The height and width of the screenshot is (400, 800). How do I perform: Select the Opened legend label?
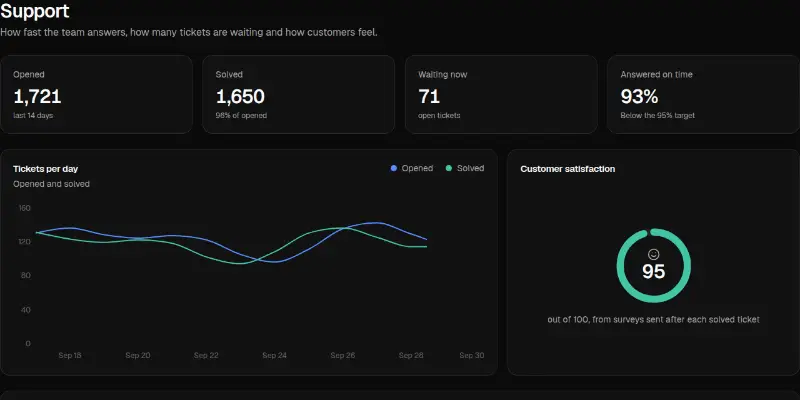tap(417, 168)
